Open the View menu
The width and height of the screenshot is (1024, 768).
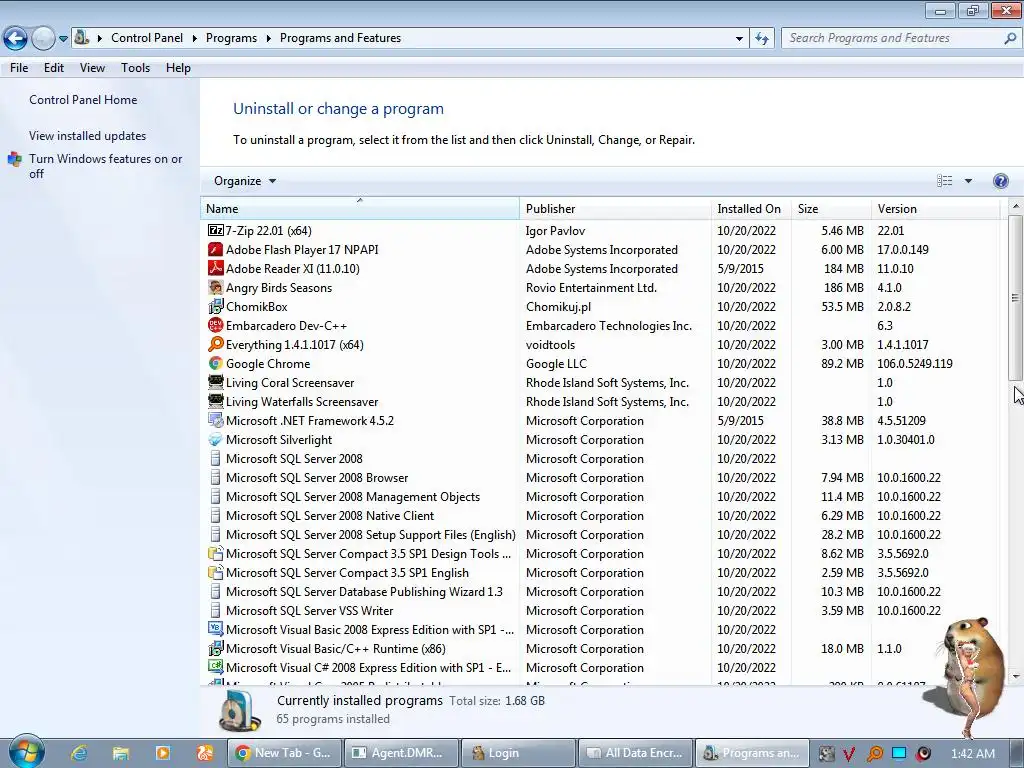(x=92, y=68)
